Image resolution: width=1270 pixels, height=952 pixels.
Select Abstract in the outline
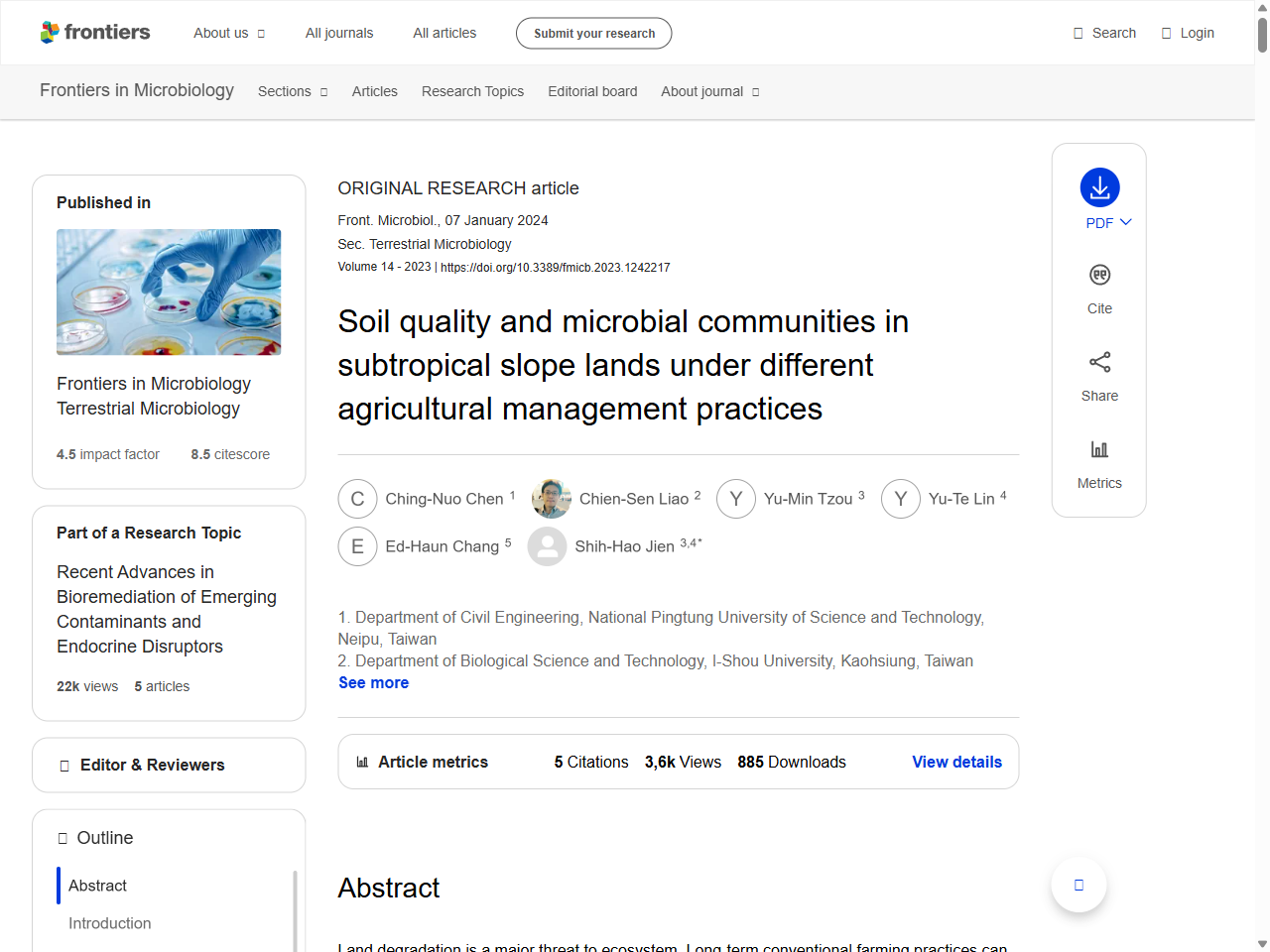tap(97, 886)
